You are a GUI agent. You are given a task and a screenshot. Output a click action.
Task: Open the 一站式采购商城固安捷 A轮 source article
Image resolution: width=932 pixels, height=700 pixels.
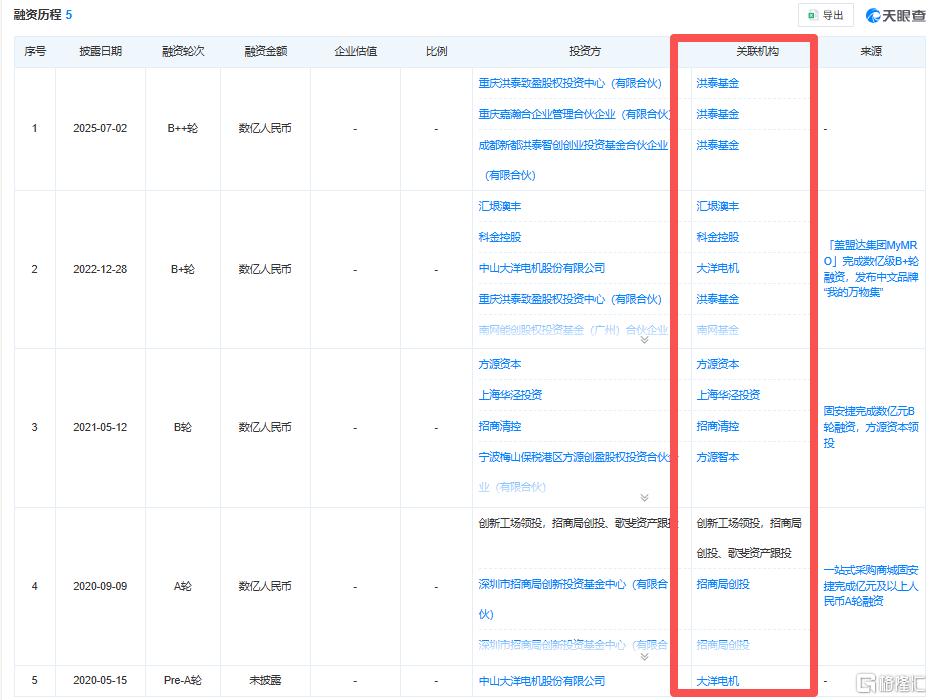click(x=871, y=586)
